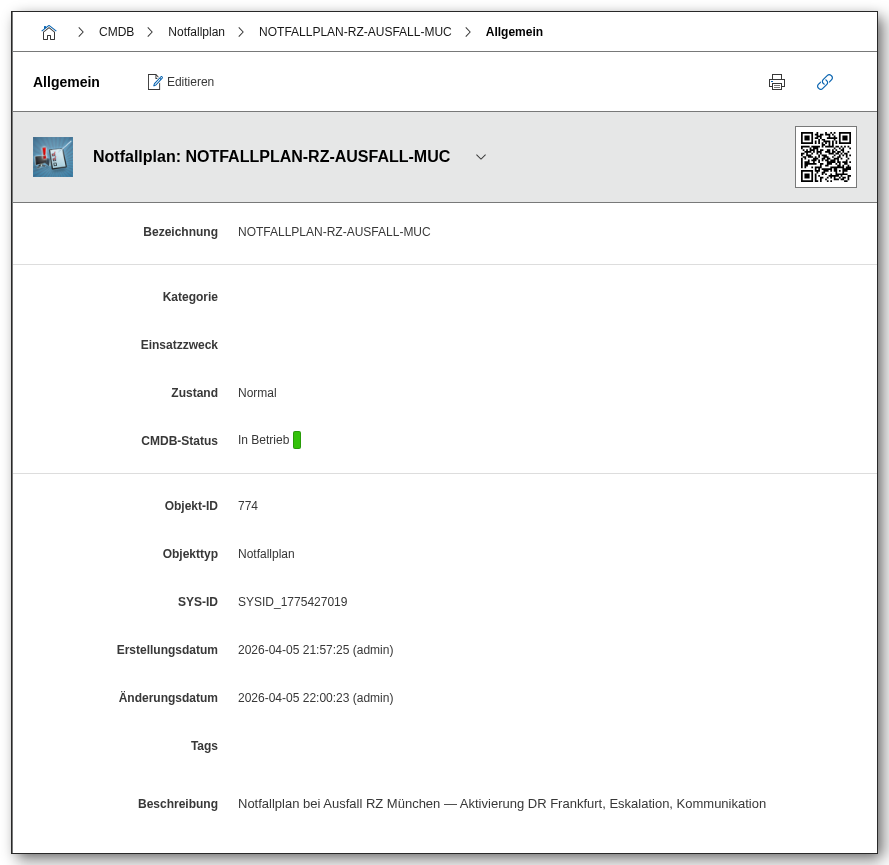Select the SYS-ID value SYSID_1775427019

[292, 602]
